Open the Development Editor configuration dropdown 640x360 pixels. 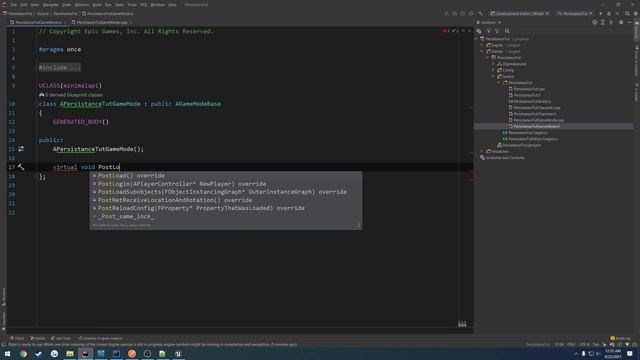coord(520,13)
